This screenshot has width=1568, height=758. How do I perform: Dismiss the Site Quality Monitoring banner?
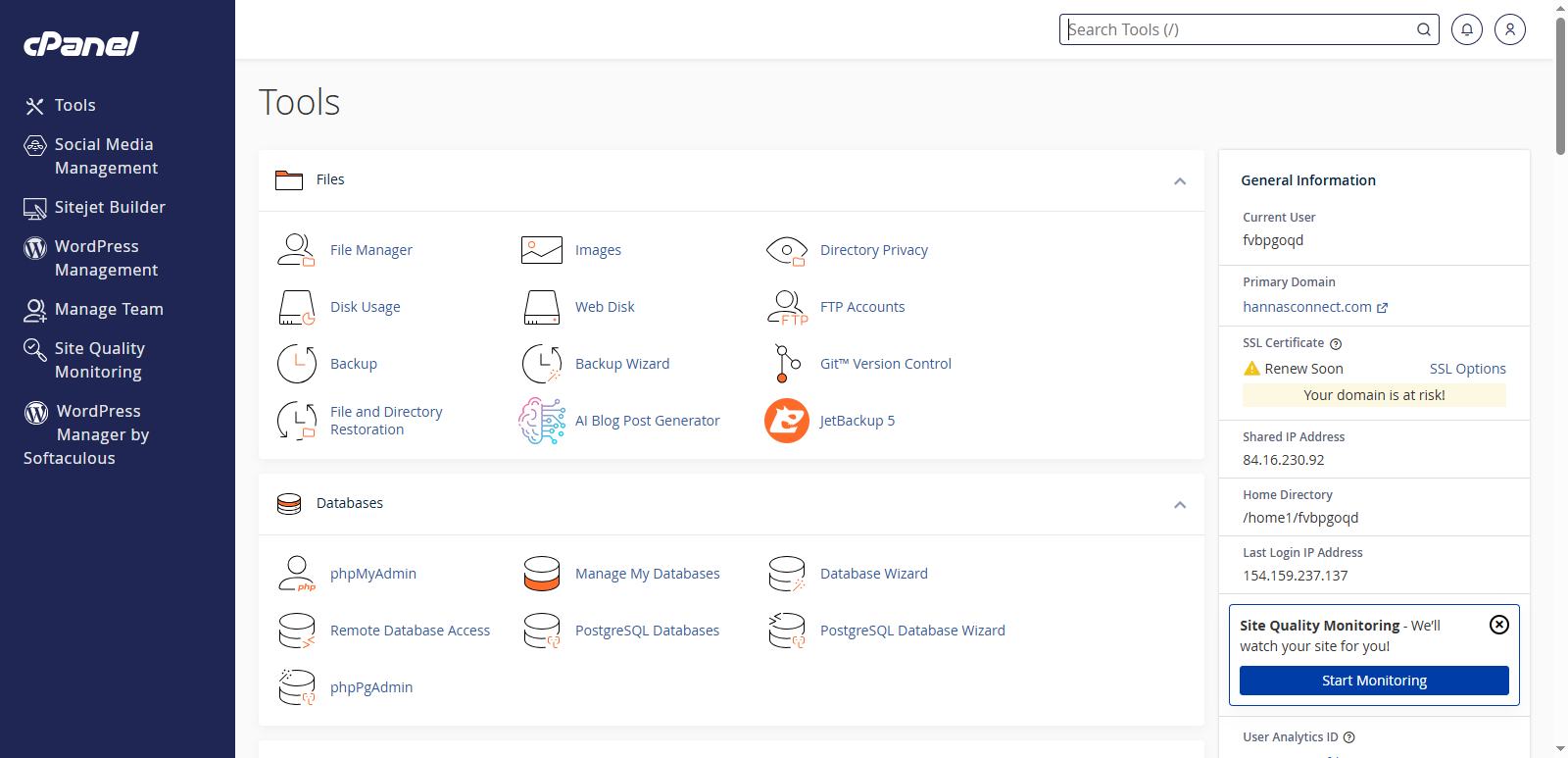click(1498, 625)
